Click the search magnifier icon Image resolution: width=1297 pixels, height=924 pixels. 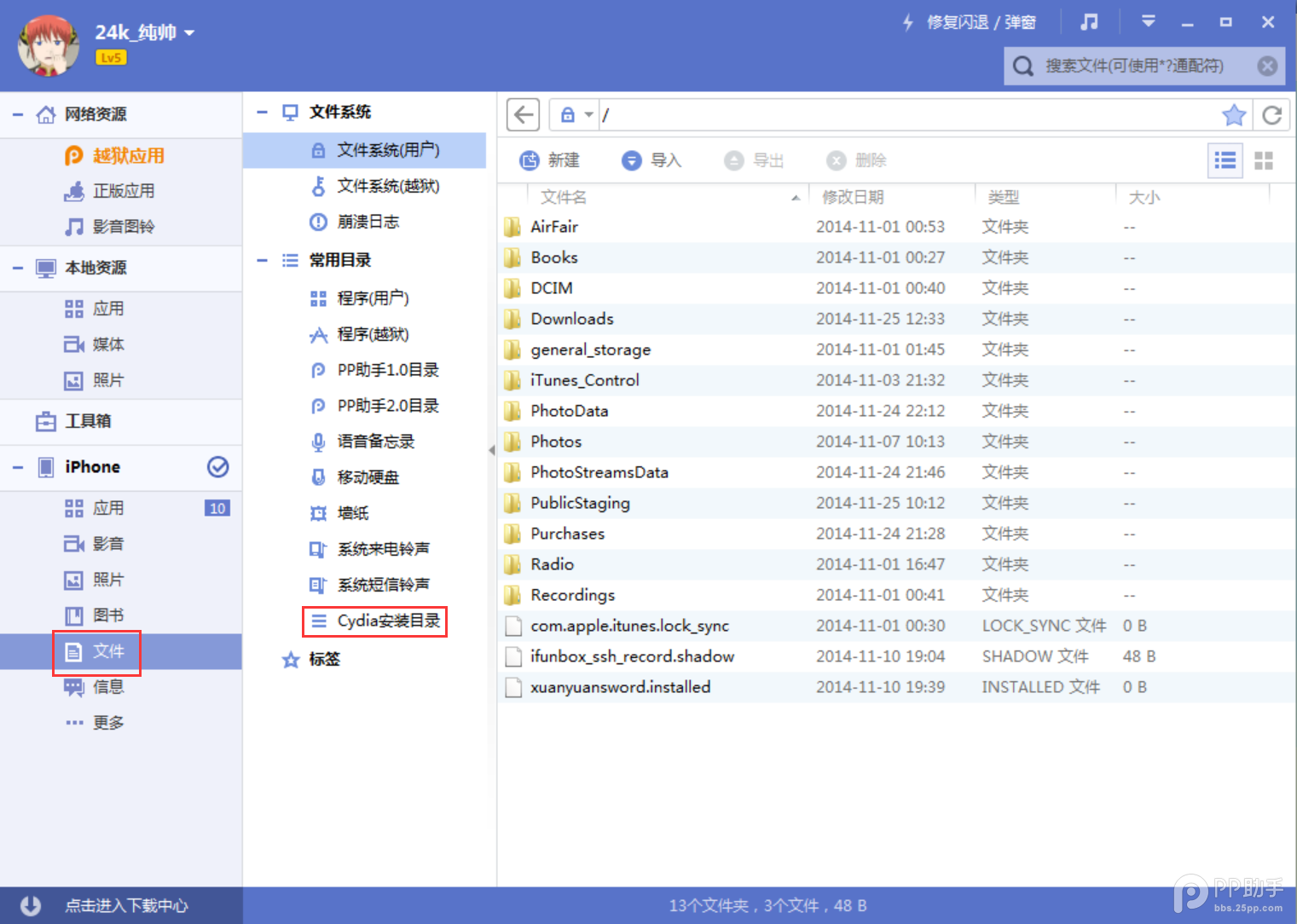point(1023,66)
